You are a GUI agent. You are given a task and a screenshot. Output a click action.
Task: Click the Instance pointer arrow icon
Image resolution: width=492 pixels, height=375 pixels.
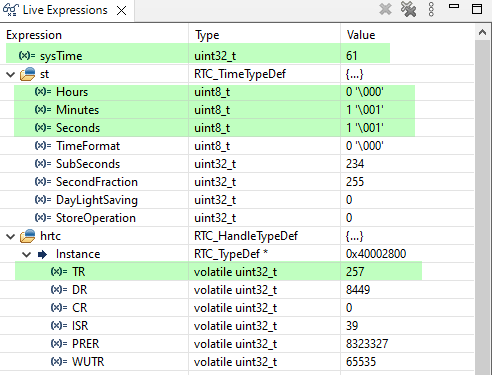(x=42, y=255)
